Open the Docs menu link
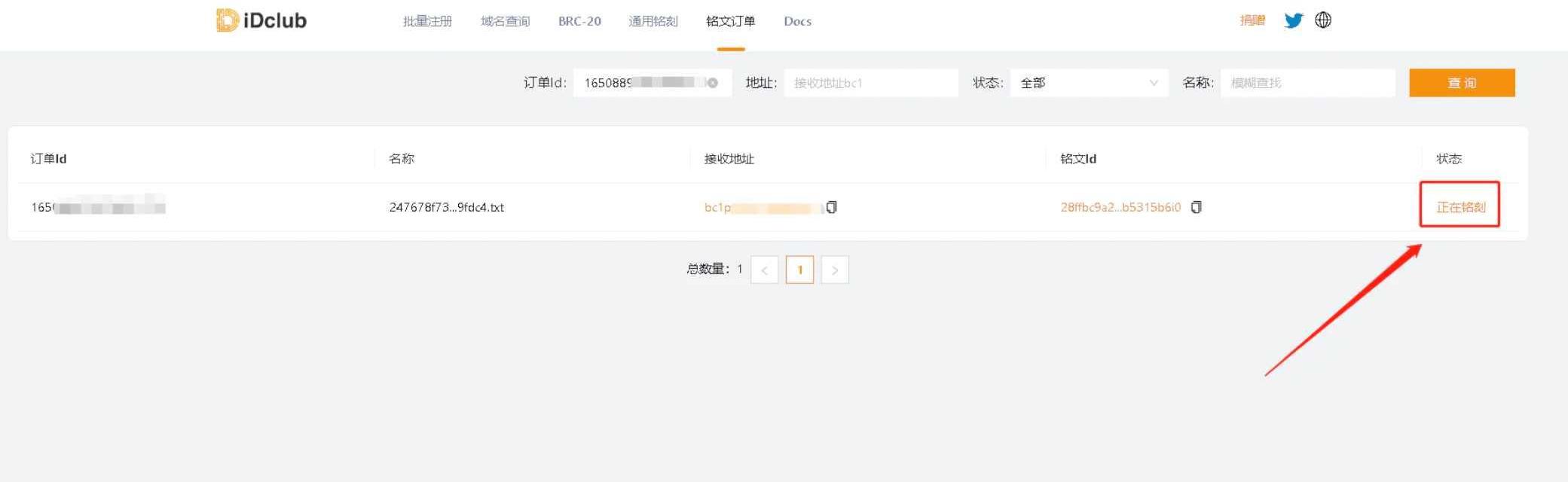The height and width of the screenshot is (482, 1568). [797, 21]
